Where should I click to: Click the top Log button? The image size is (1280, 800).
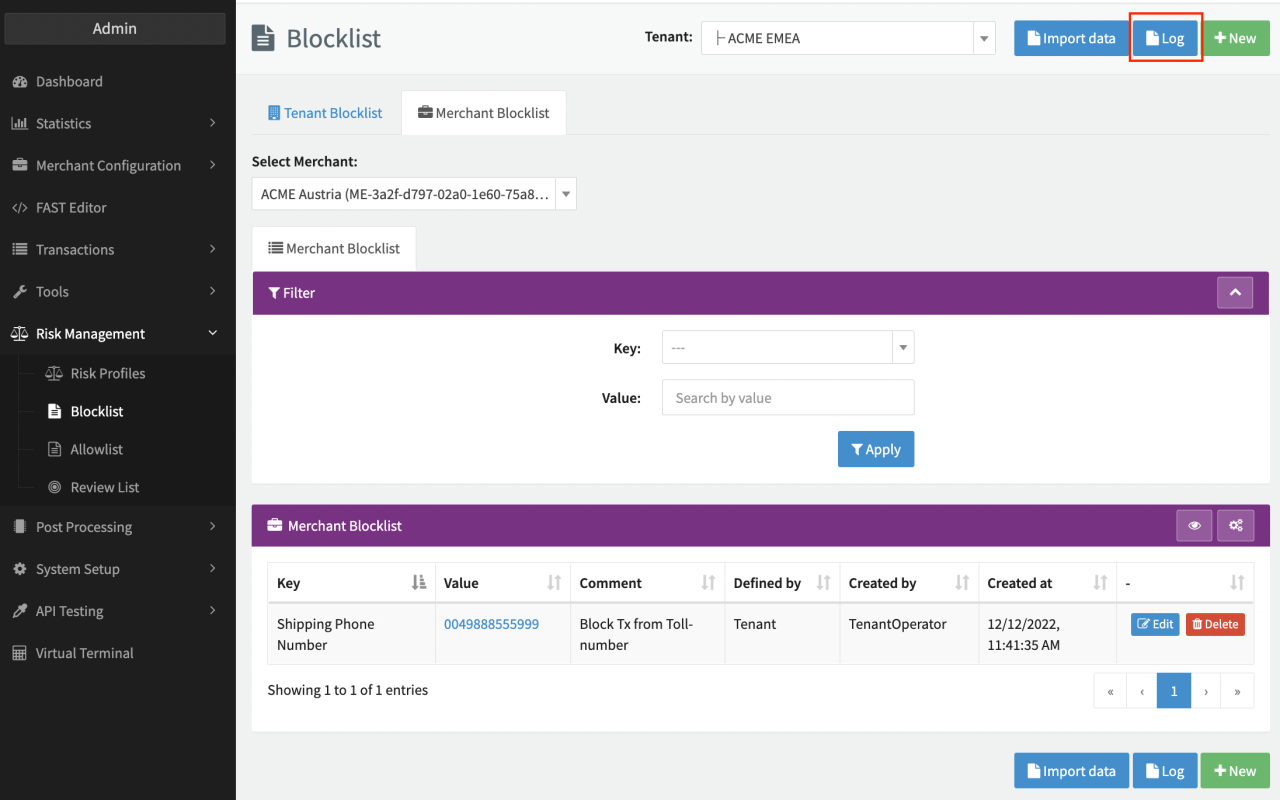click(x=1165, y=38)
